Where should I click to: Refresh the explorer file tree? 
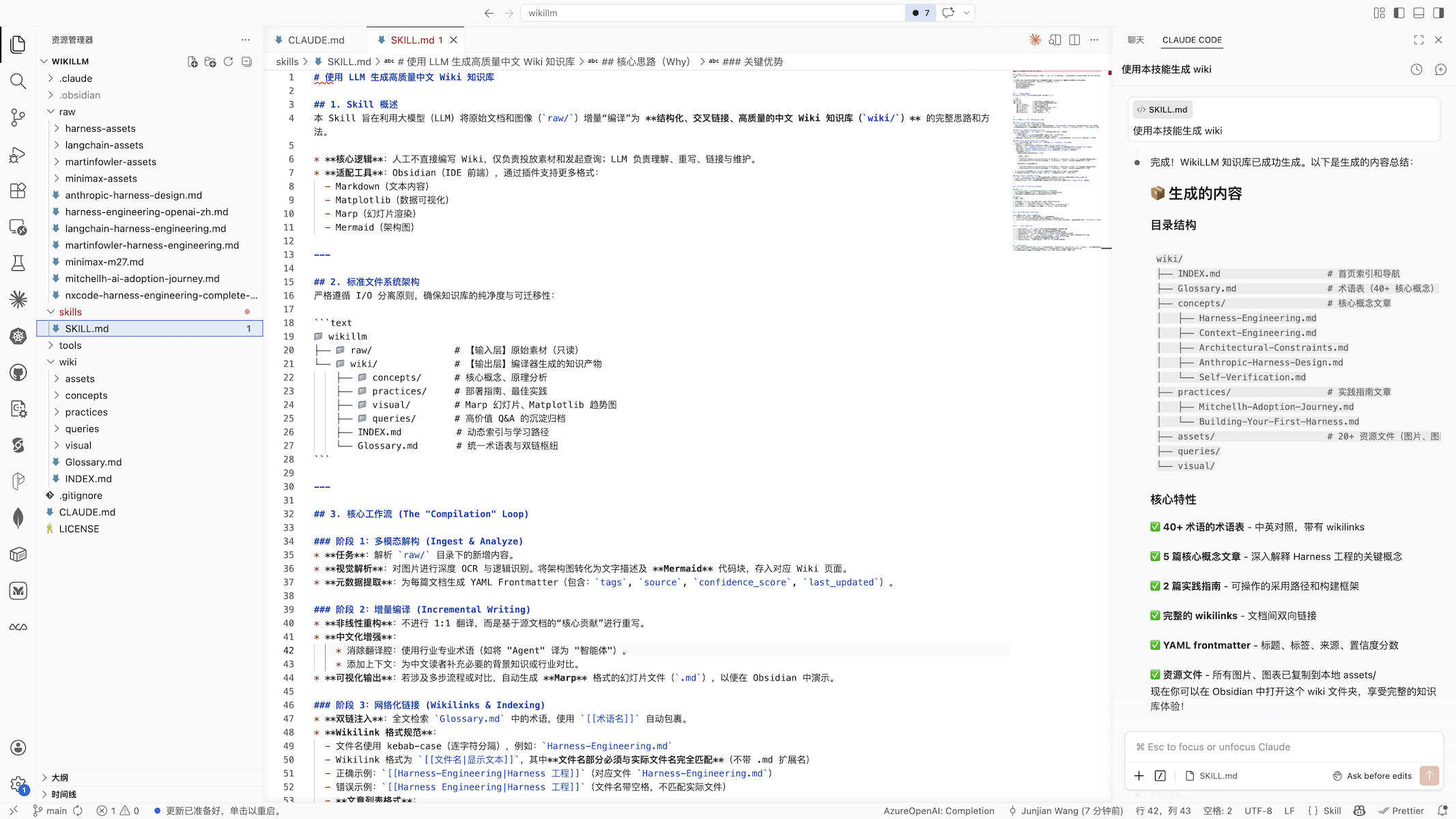[x=229, y=61]
